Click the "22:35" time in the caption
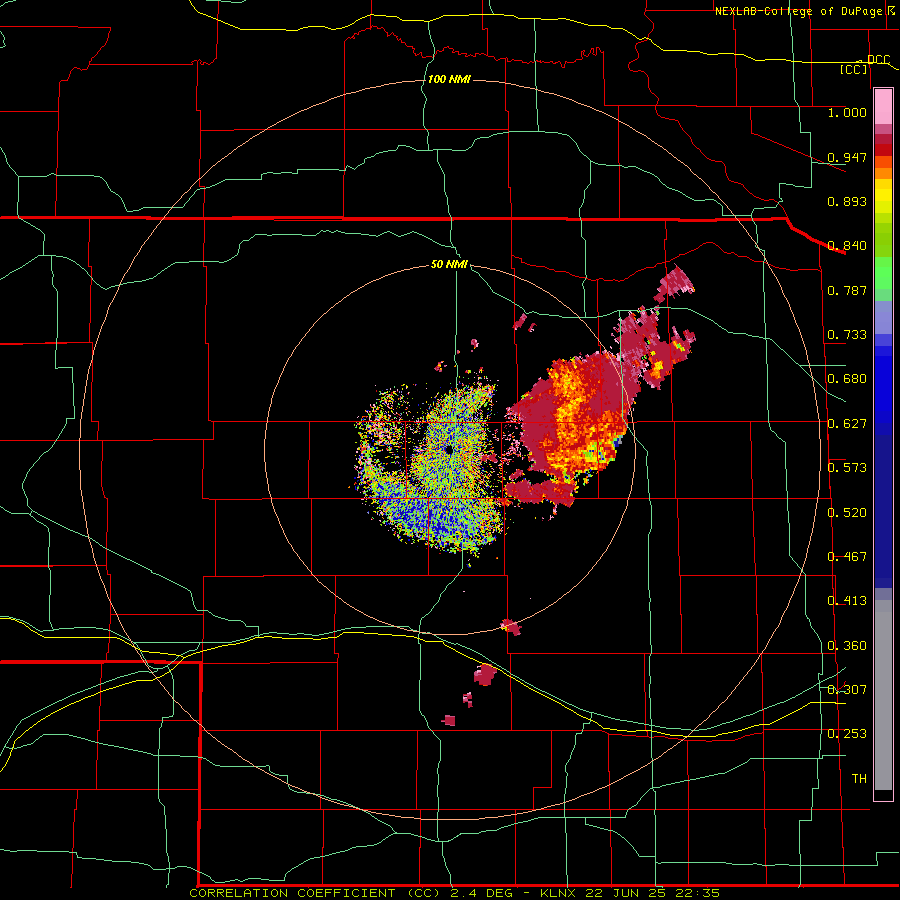This screenshot has height=900, width=900. [697, 893]
